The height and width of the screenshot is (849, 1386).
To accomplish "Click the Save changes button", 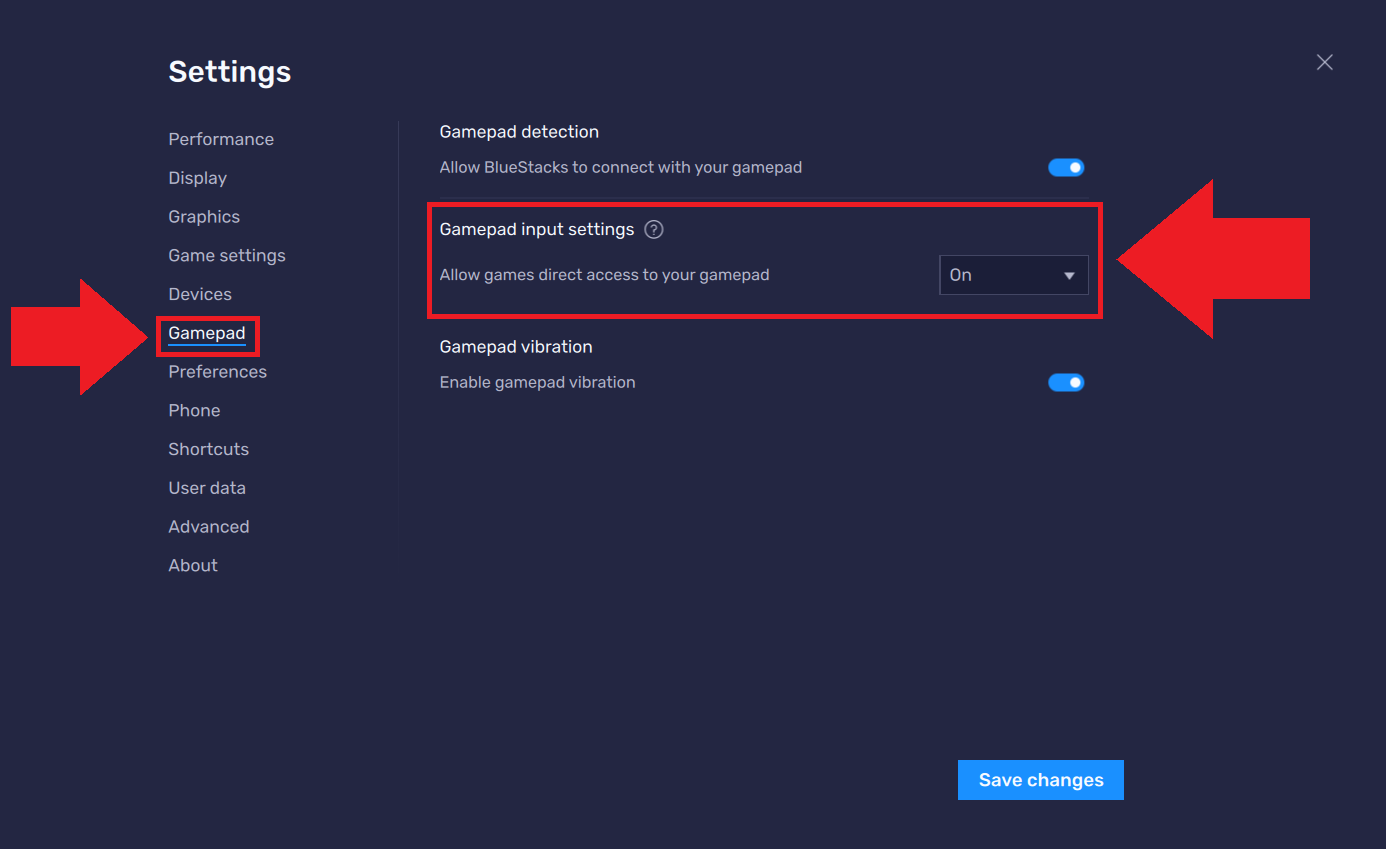I will [1040, 780].
